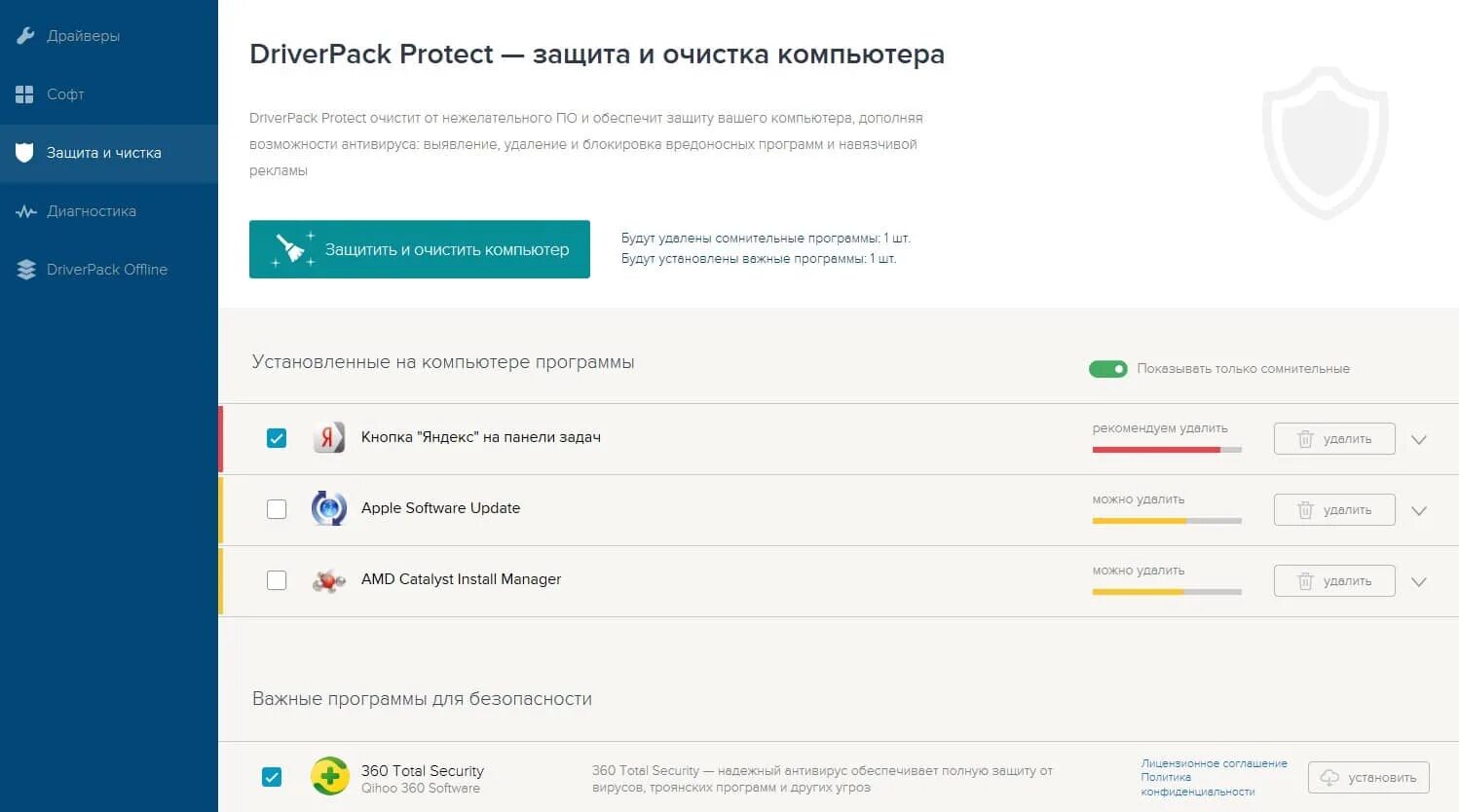Click trash icon in the Yandex row
The image size is (1459, 812).
(1306, 439)
